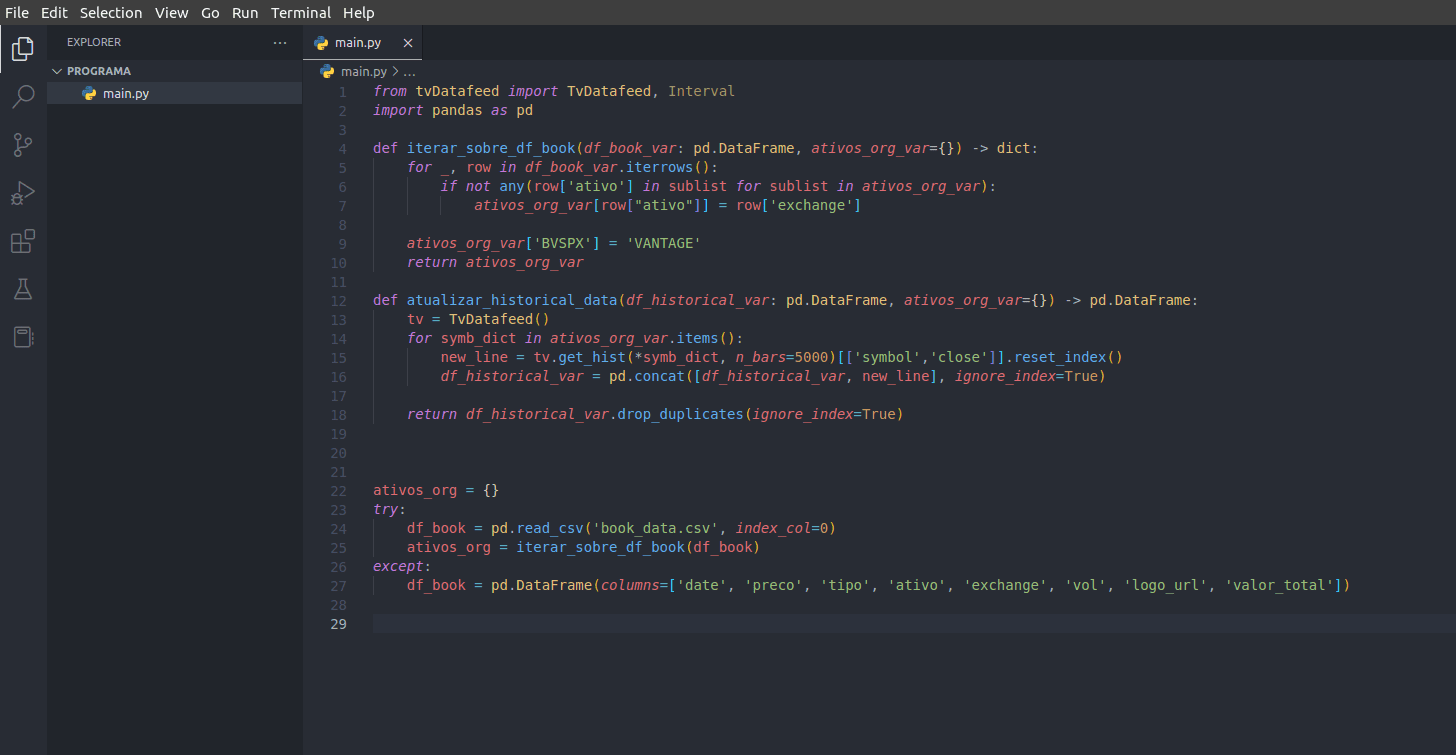Click line number 4 in the gutter
The image size is (1456, 755).
pyautogui.click(x=342, y=148)
